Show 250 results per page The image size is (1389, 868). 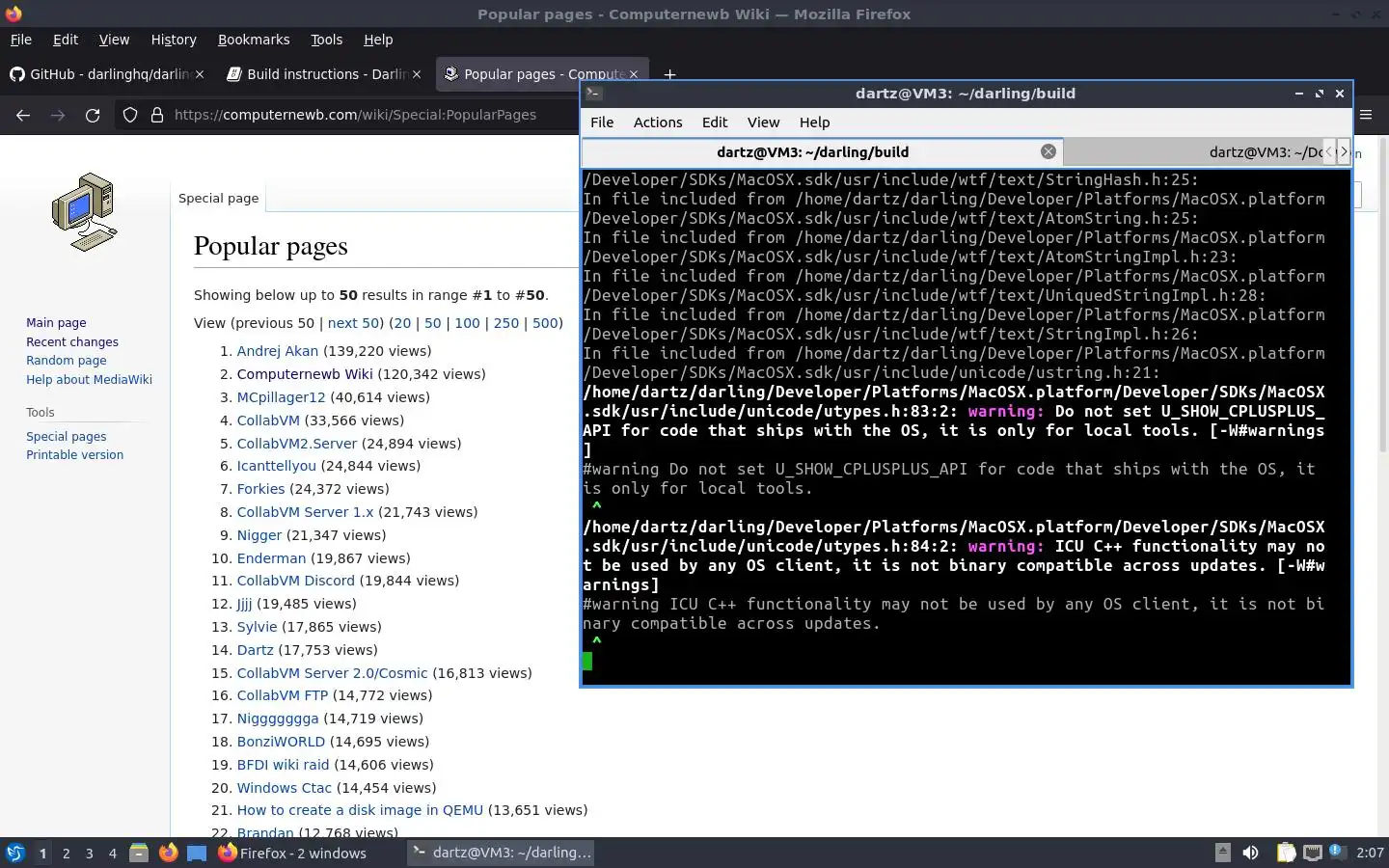pyautogui.click(x=506, y=323)
